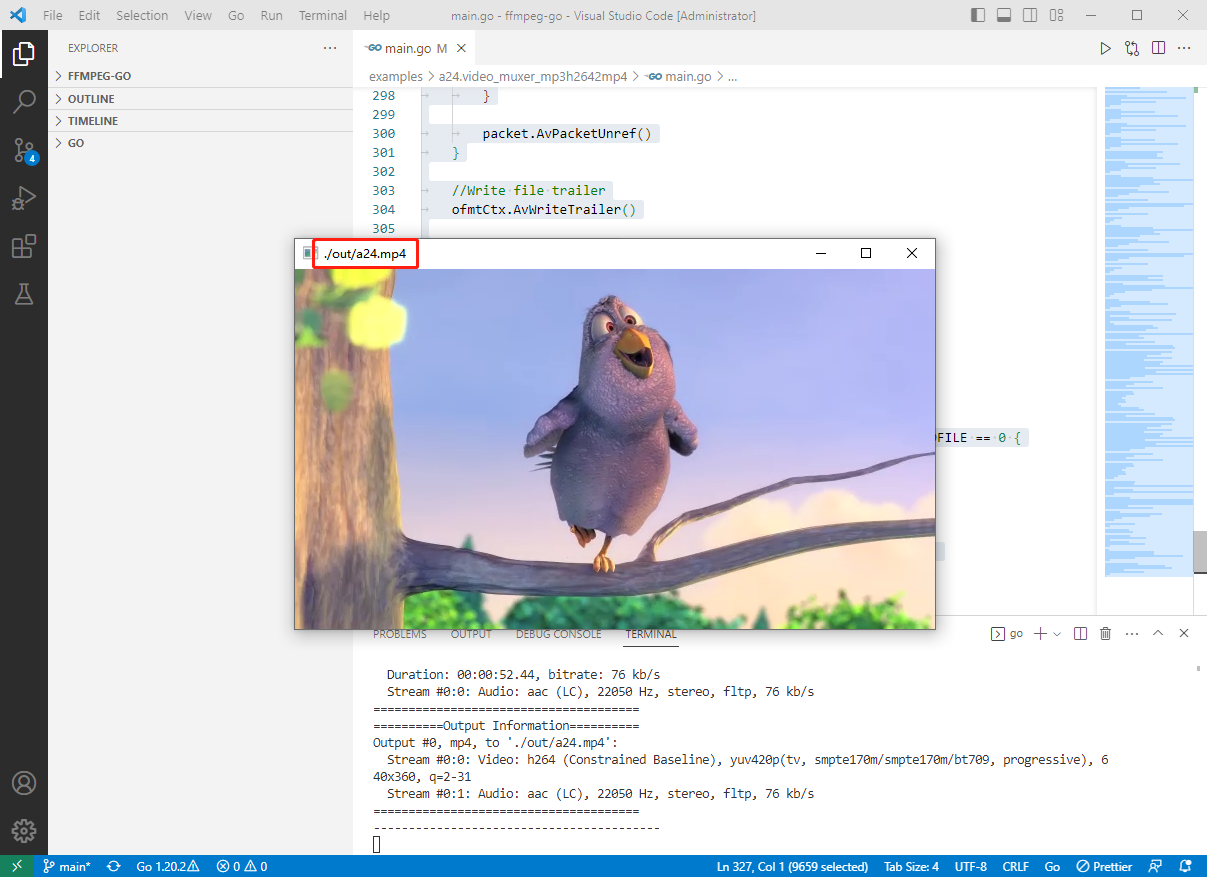
Task: Select Tab Size: 4 indentation setting
Action: pyautogui.click(x=911, y=866)
